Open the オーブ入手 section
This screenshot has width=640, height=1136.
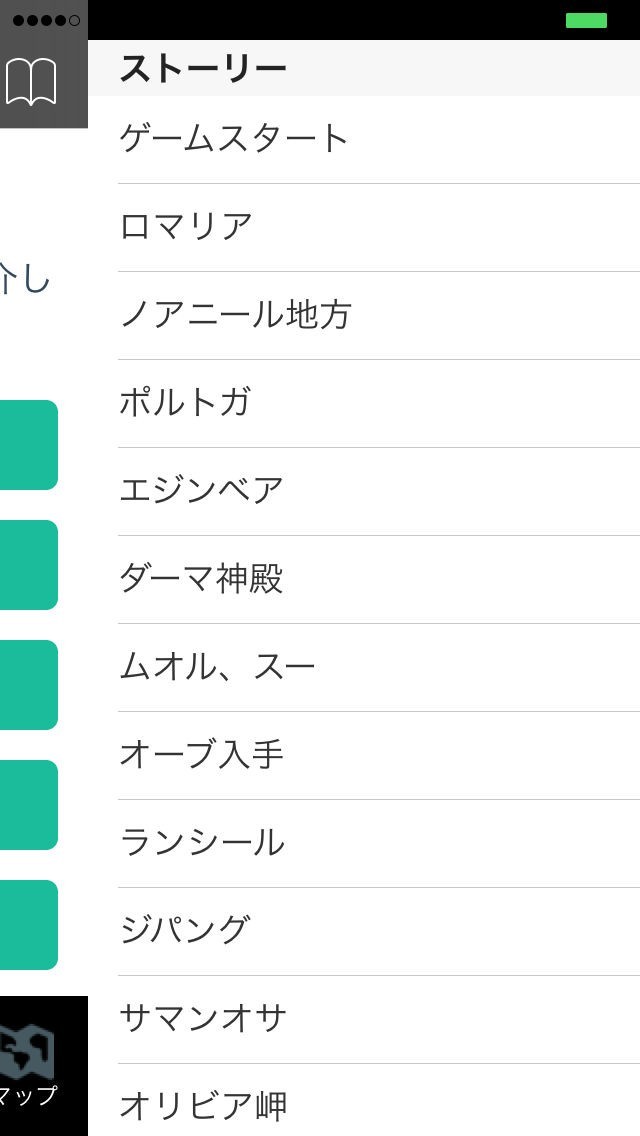click(x=202, y=755)
